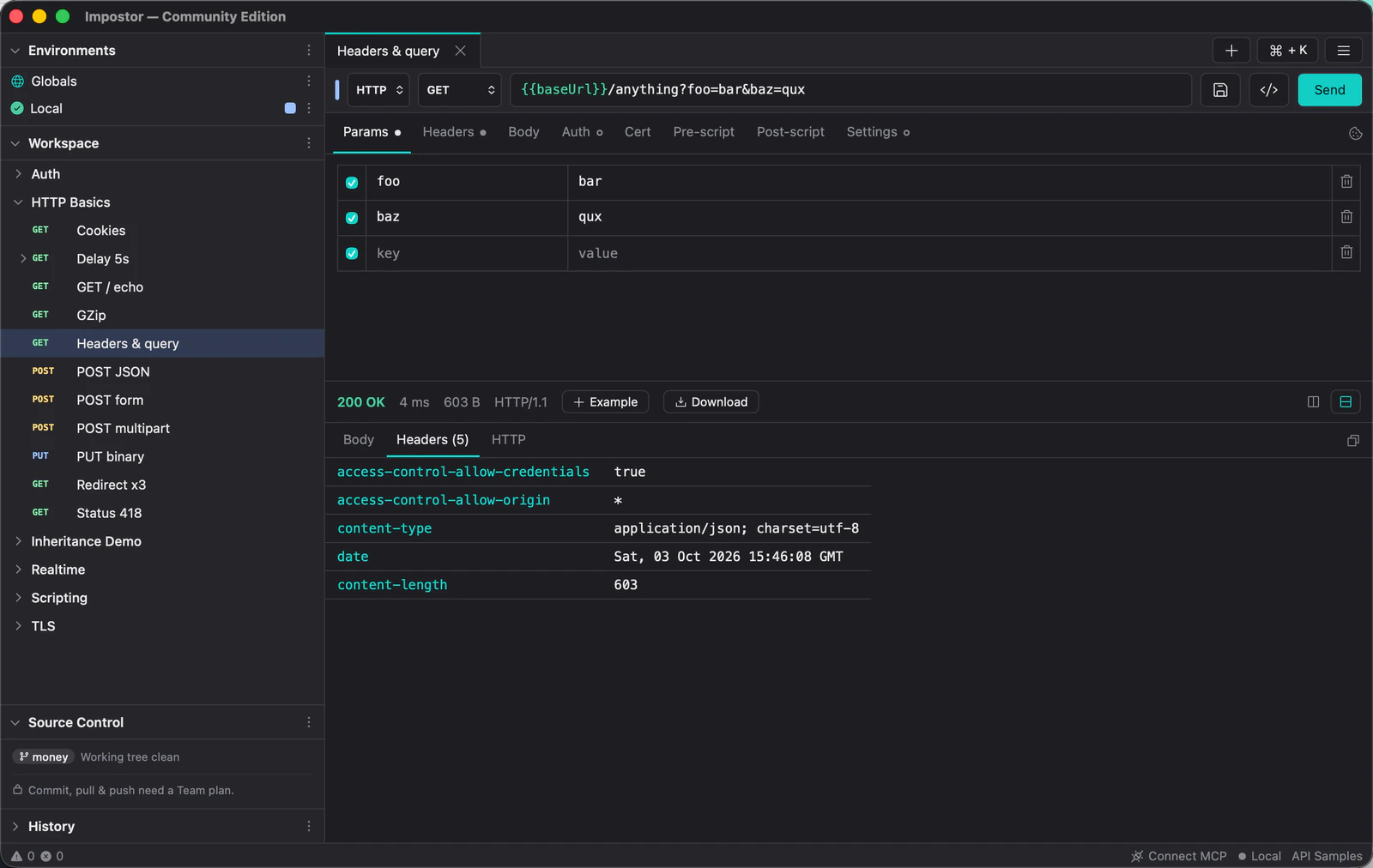The image size is (1373, 868).
Task: Switch to request Headers tab
Action: 454,132
